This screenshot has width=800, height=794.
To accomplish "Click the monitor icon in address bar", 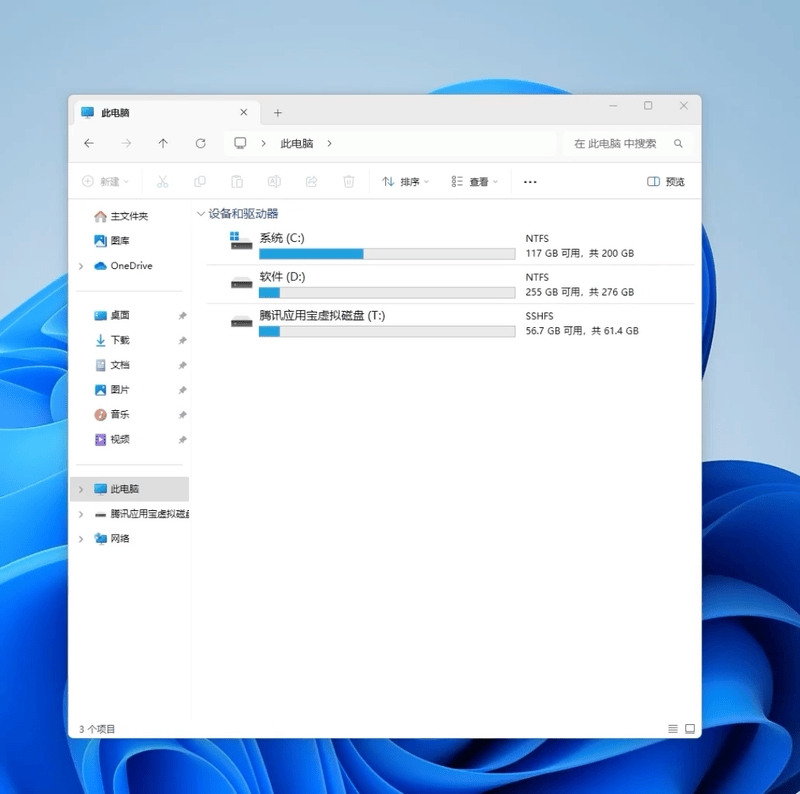I will coord(240,143).
